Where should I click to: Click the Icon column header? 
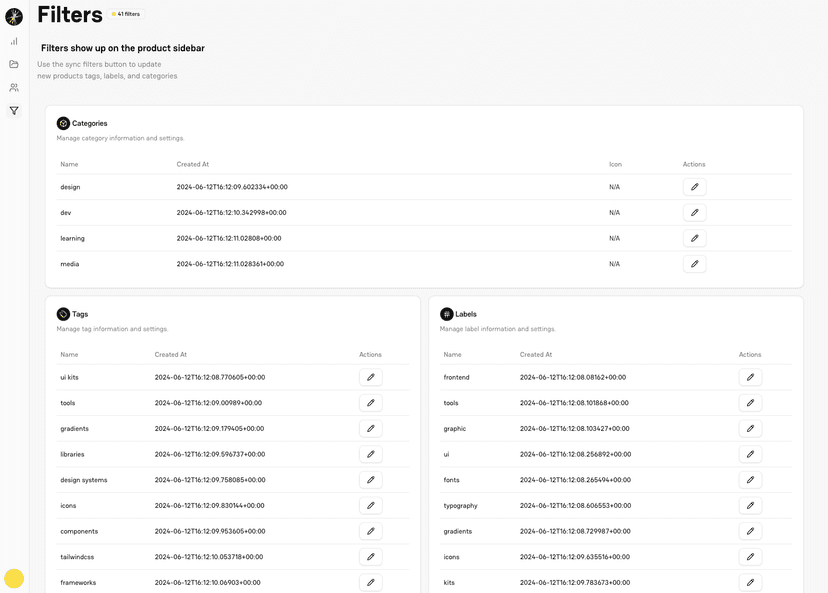tap(615, 164)
